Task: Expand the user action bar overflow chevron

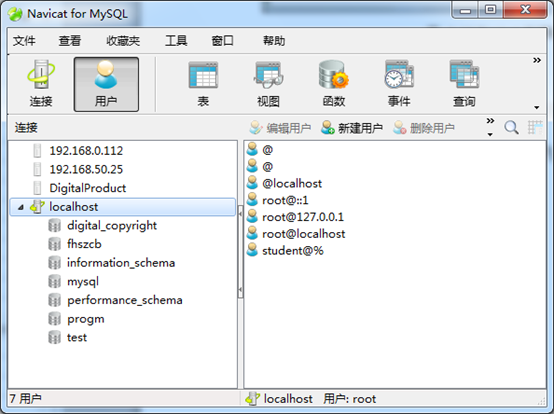Action: click(x=490, y=121)
